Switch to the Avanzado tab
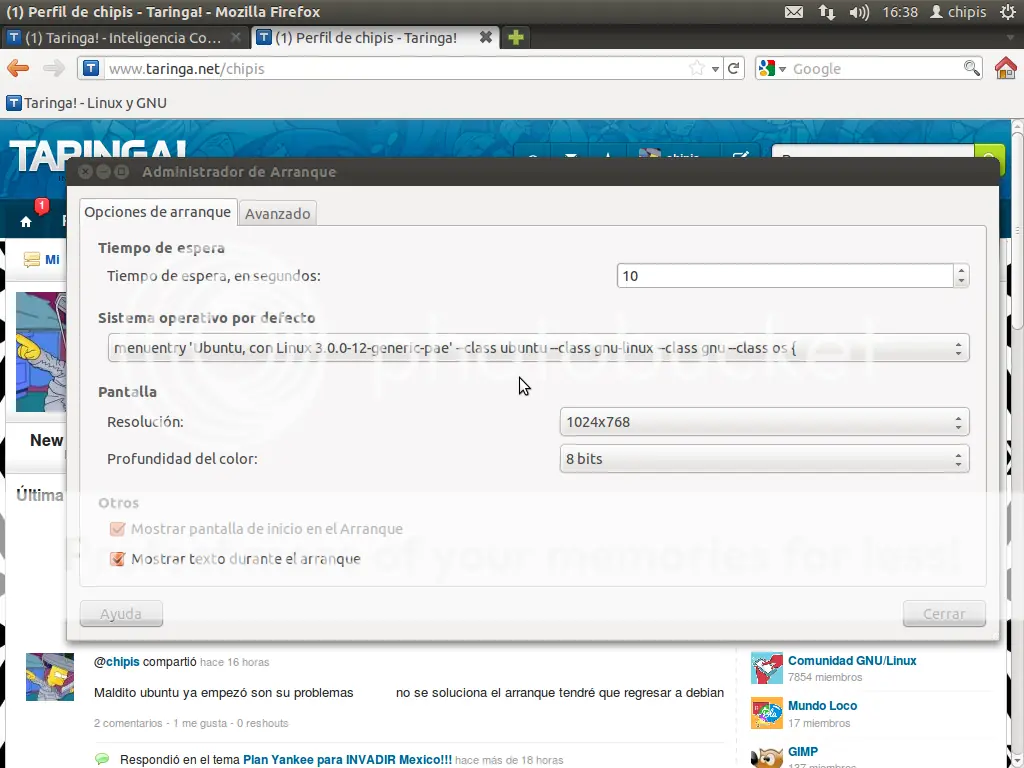The image size is (1024, 768). click(278, 214)
